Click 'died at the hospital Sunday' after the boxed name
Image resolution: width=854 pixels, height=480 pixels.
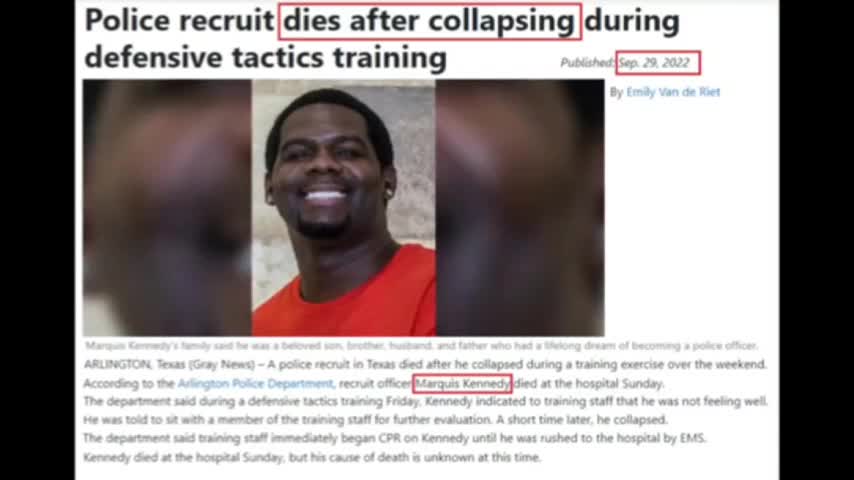[589, 384]
